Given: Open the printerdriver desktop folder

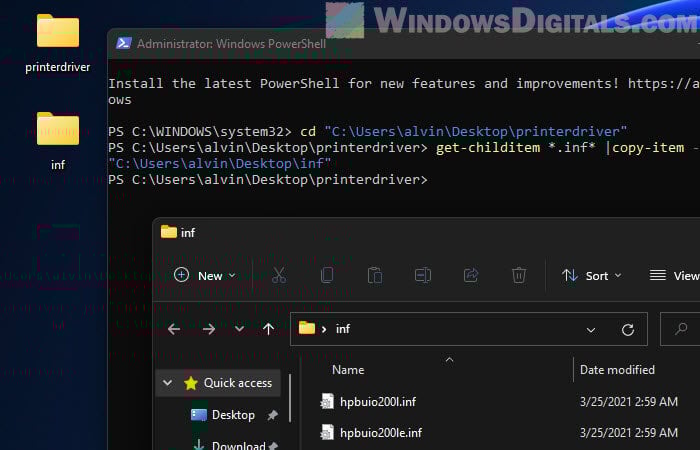Looking at the screenshot, I should click(58, 43).
